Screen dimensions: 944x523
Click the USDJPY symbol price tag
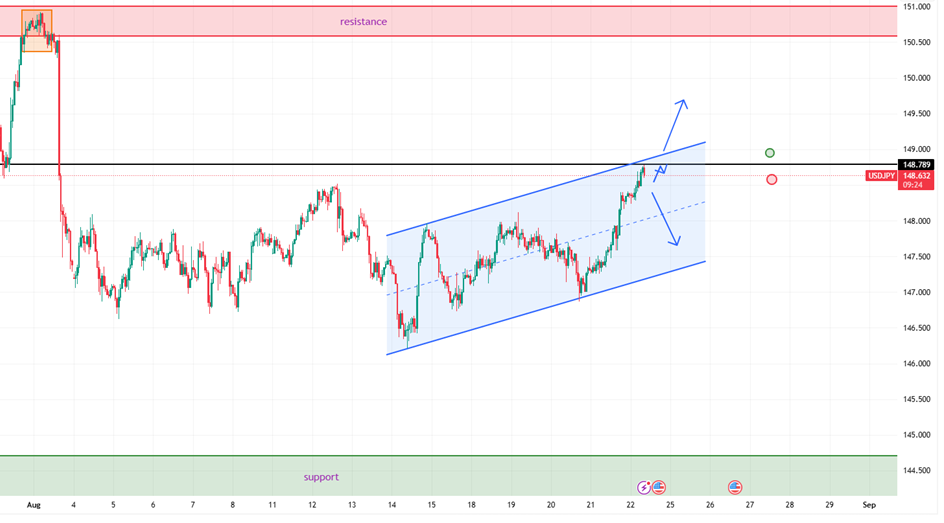tap(880, 176)
